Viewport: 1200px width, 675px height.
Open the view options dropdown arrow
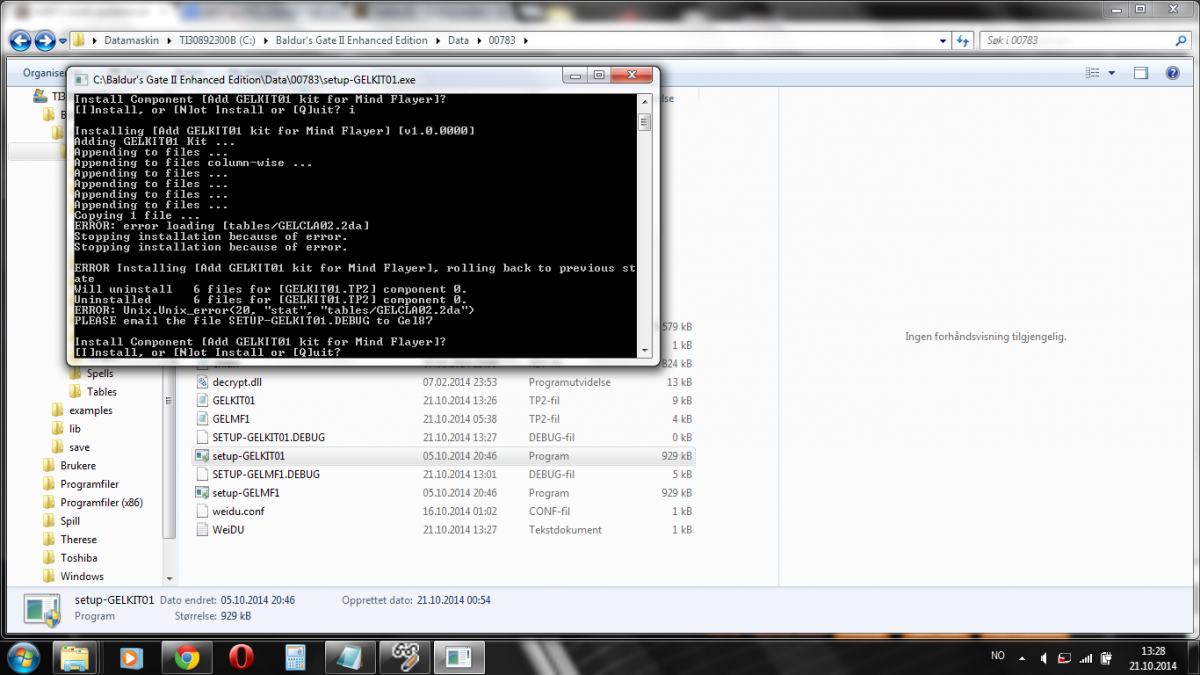1112,73
